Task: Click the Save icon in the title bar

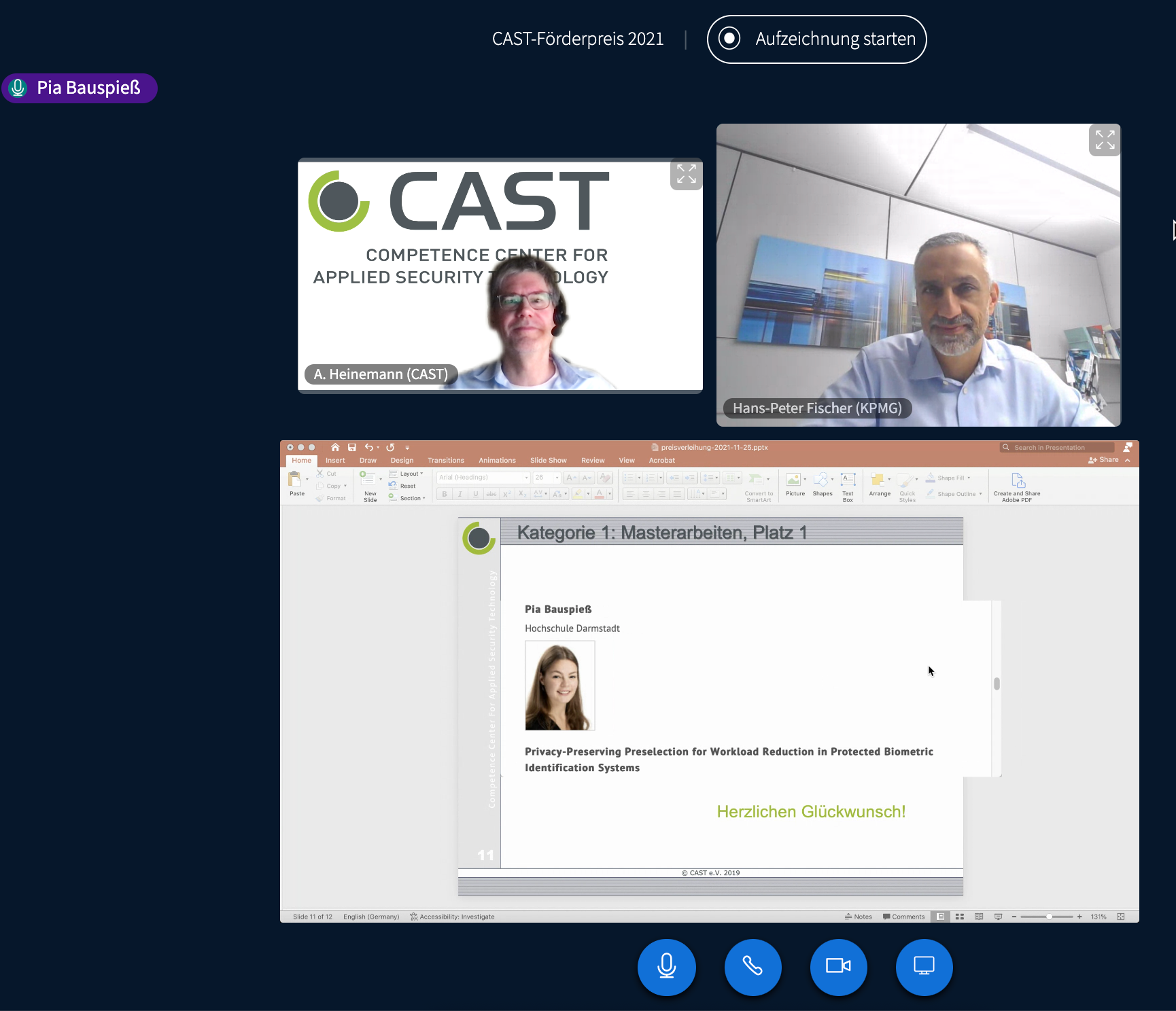Action: pos(352,447)
